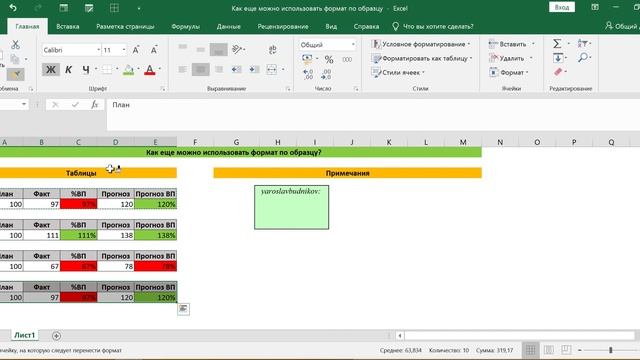Toggle Underline (Ч) formatting
The width and height of the screenshot is (640, 360).
86,70
